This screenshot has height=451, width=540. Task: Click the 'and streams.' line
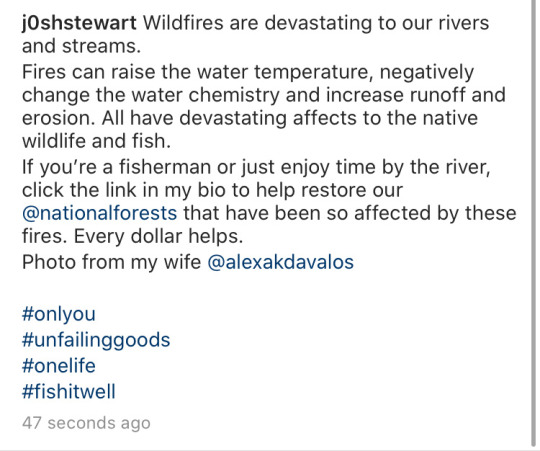point(82,46)
